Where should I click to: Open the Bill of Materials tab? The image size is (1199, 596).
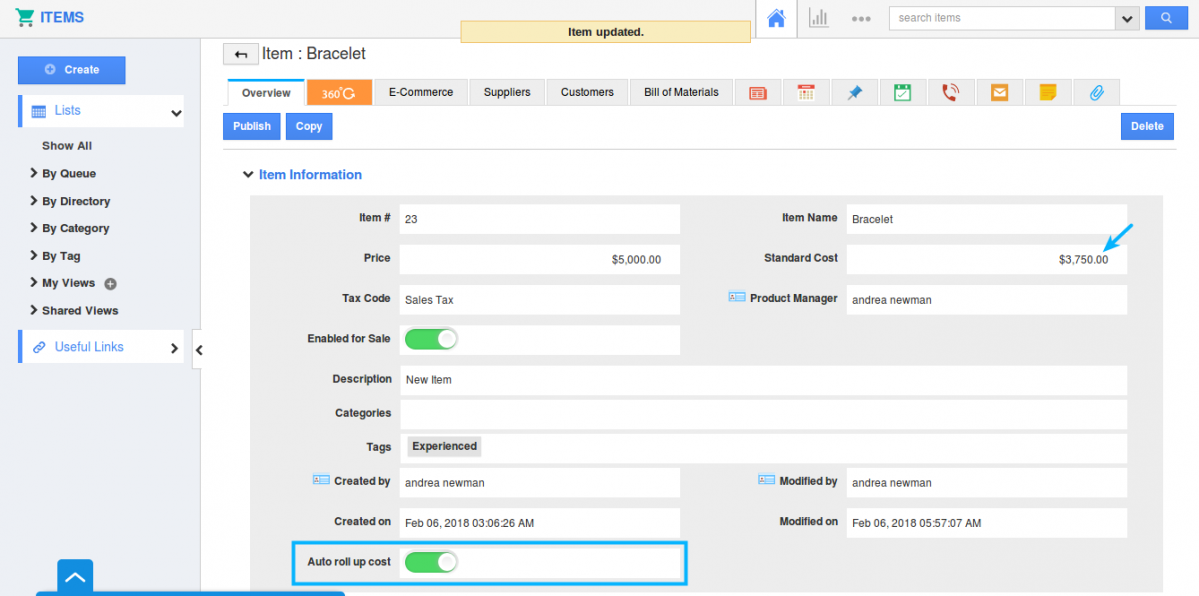pos(681,92)
